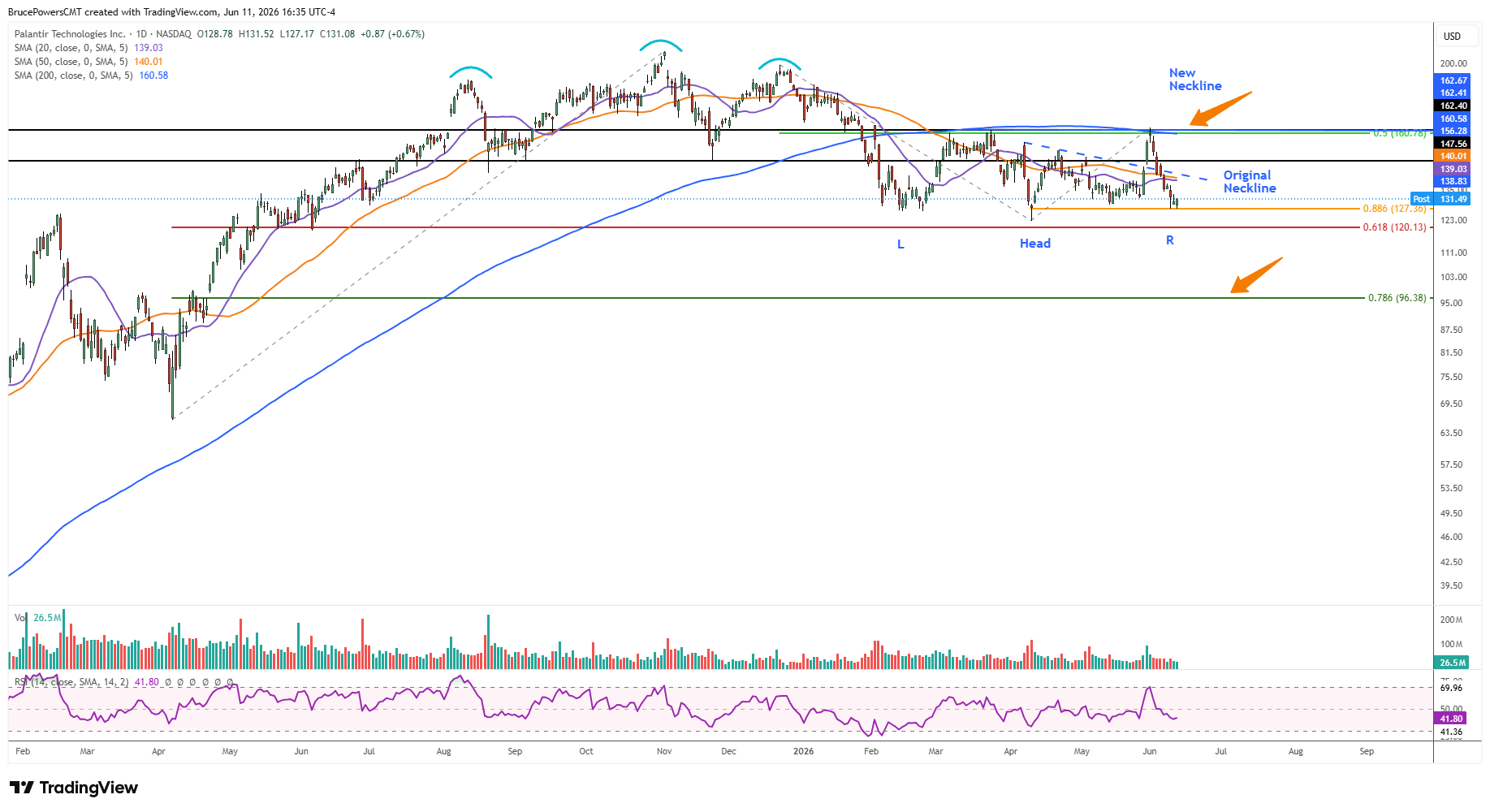Click the 100M volume axis label
The image size is (1490, 812).
(1451, 645)
